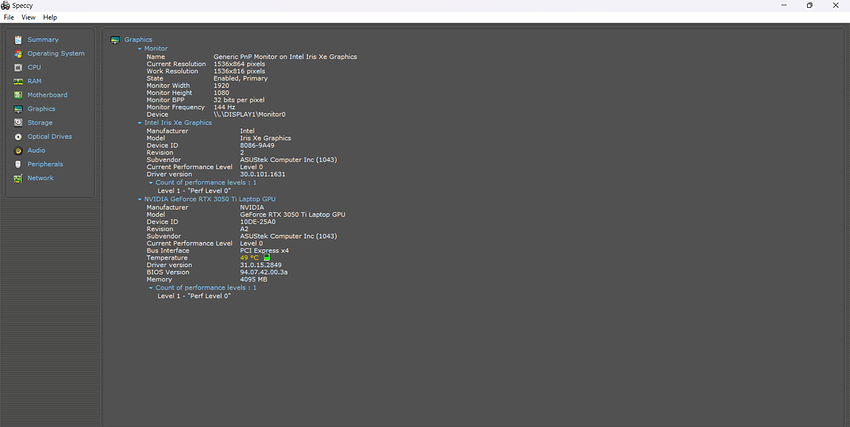Select the Graphics label in the left sidebar
The width and height of the screenshot is (850, 427).
[41, 108]
